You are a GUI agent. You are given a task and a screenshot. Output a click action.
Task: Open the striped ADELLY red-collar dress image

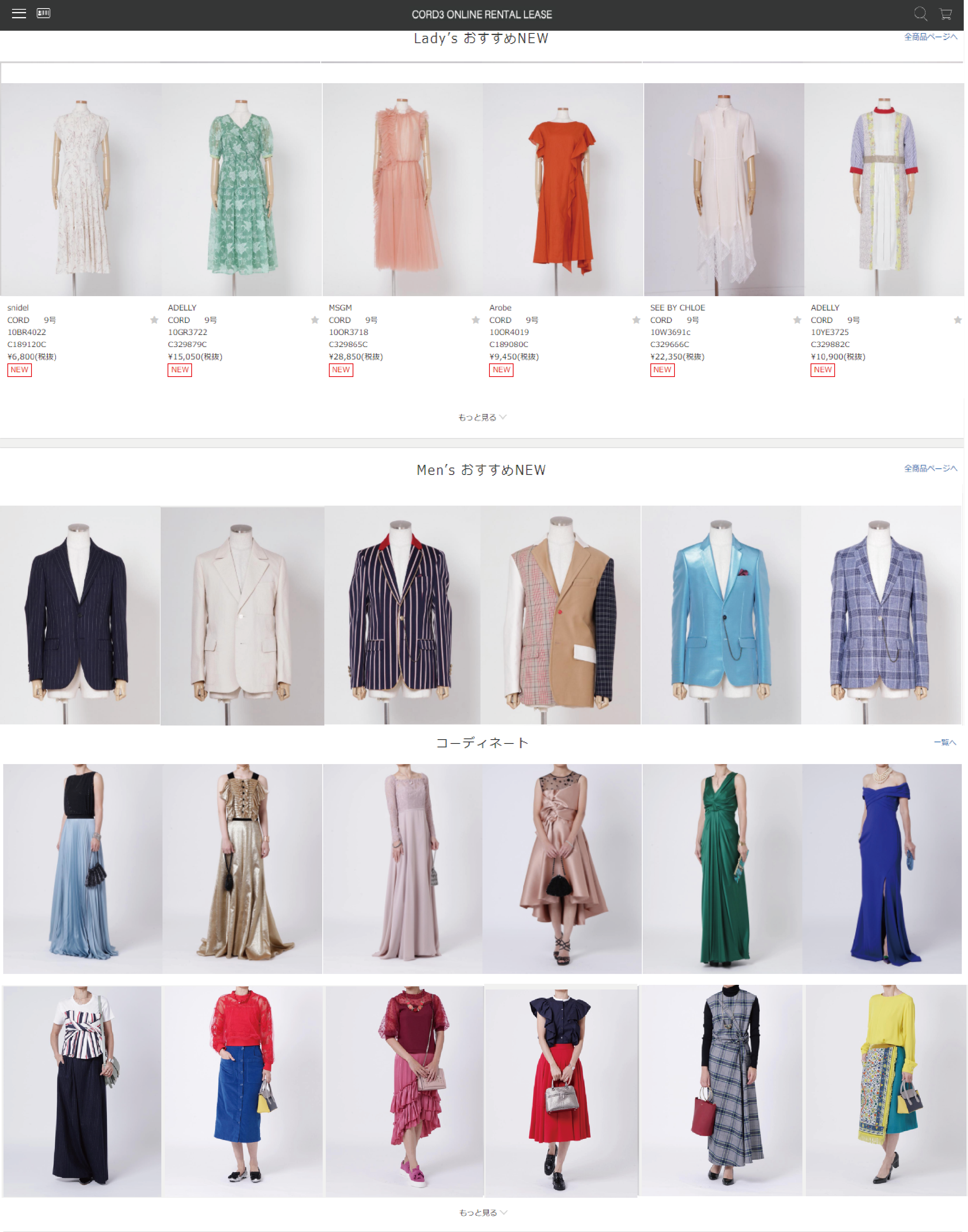[x=884, y=190]
